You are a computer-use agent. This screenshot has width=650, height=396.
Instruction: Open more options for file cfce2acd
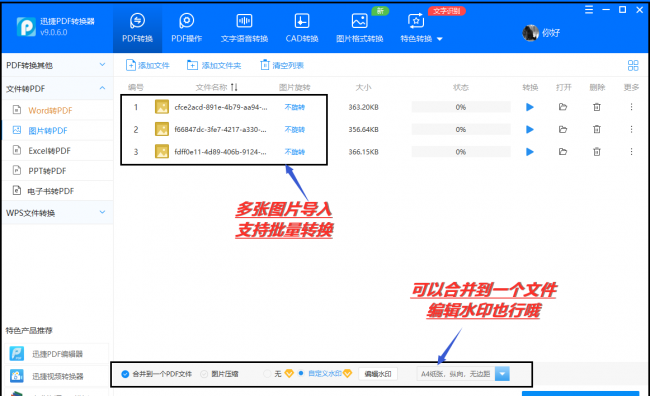[x=631, y=107]
